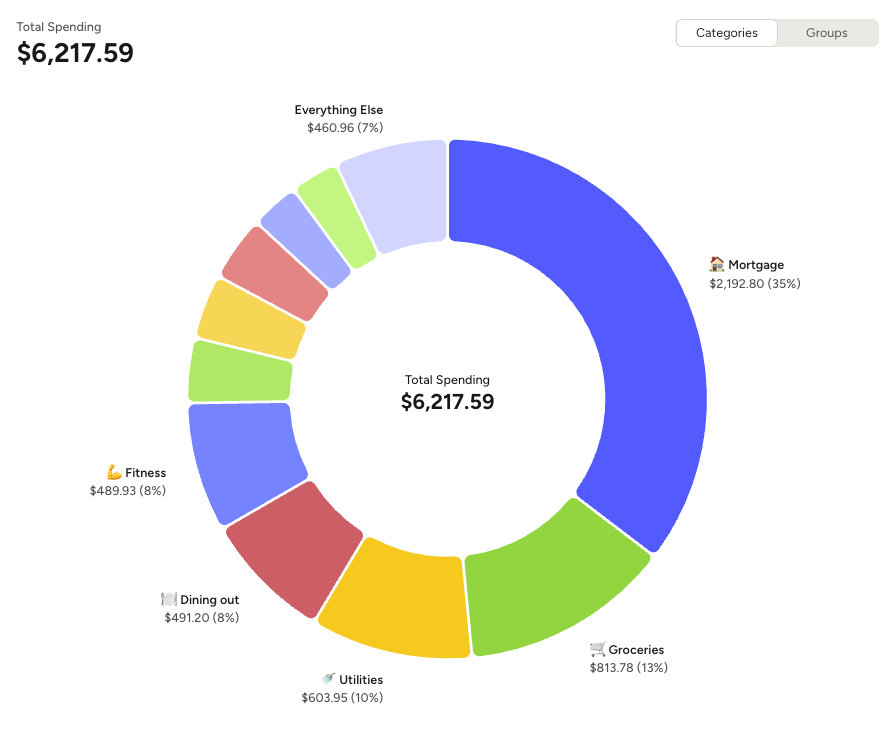Click the house icon next to Mortgage
The width and height of the screenshot is (893, 736).
[715, 264]
